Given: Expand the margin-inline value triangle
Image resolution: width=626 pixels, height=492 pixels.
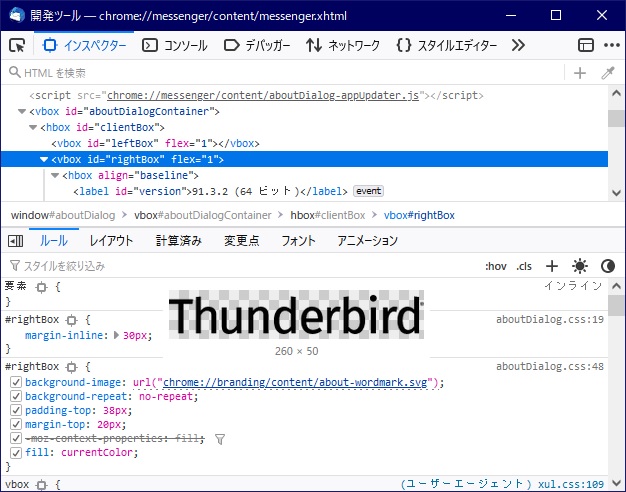Looking at the screenshot, I should [115, 336].
